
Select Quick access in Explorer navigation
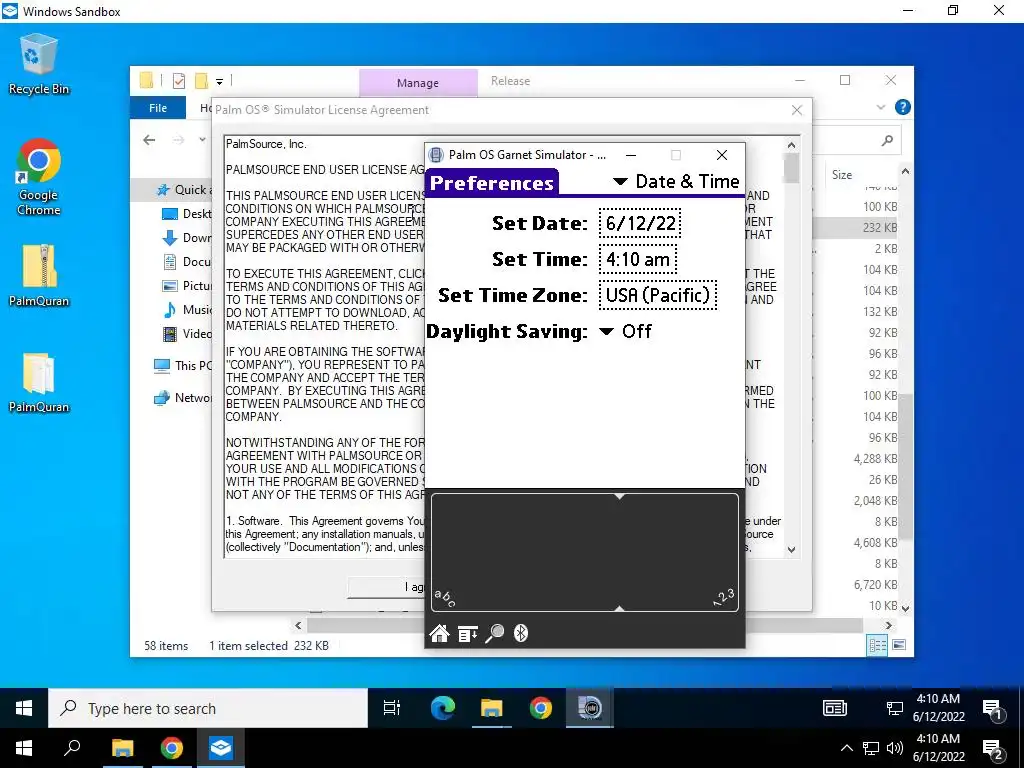184,189
